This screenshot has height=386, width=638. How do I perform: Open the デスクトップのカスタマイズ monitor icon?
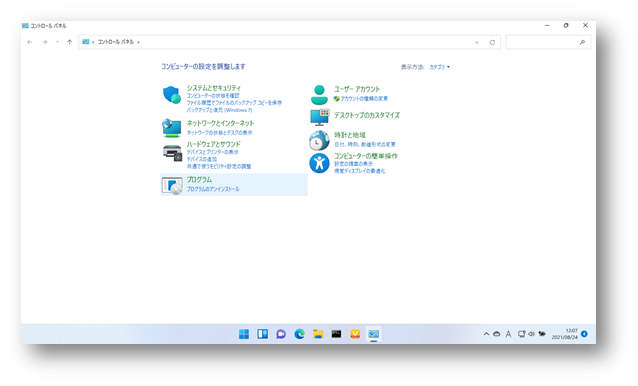pyautogui.click(x=319, y=117)
